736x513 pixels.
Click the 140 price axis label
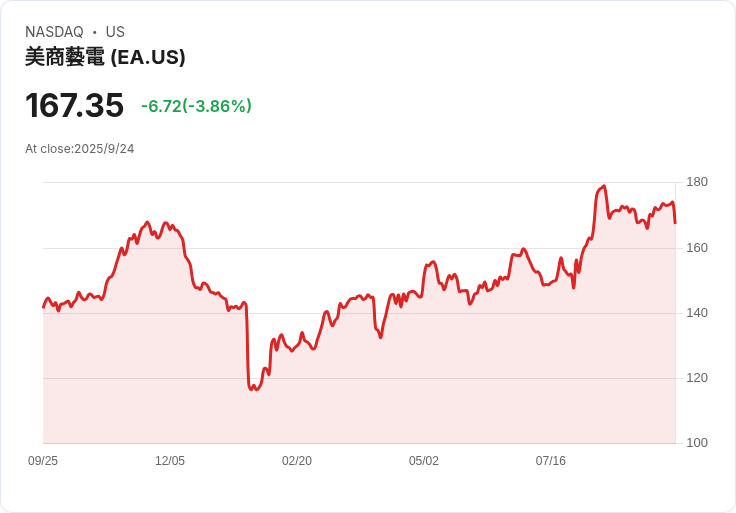697,313
